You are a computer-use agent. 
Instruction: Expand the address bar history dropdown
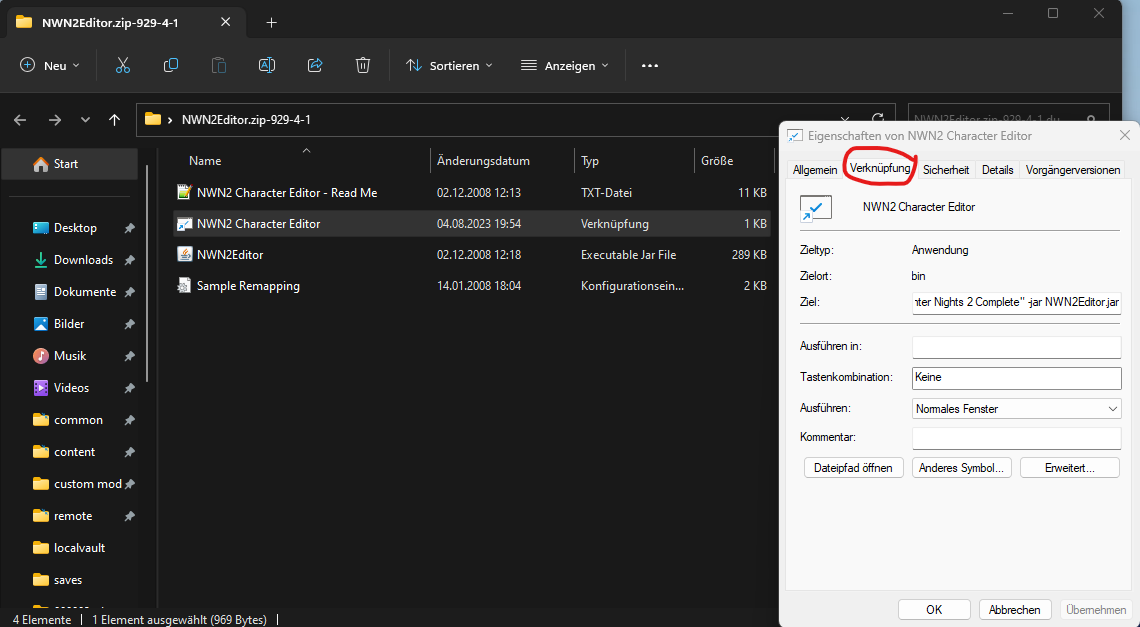coord(845,120)
